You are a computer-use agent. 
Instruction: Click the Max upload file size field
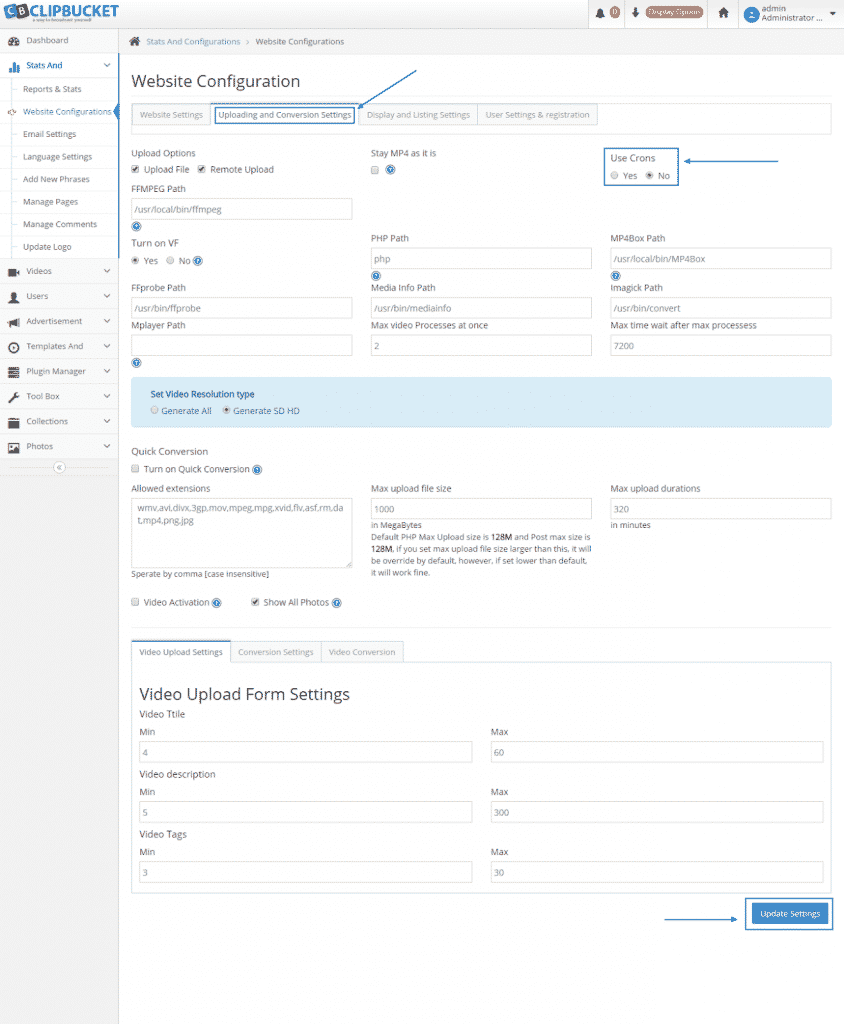(x=482, y=508)
